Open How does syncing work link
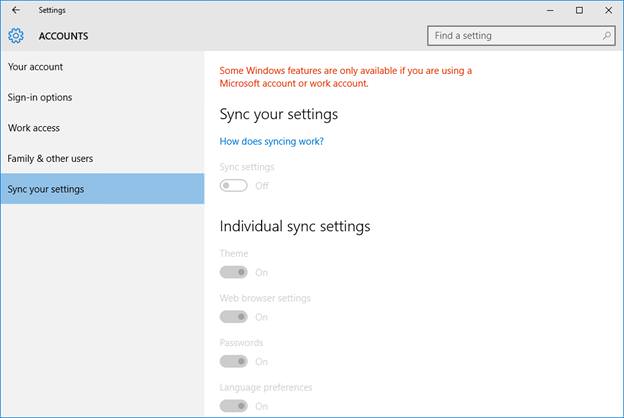Viewport: 624px width, 418px height. (x=271, y=141)
